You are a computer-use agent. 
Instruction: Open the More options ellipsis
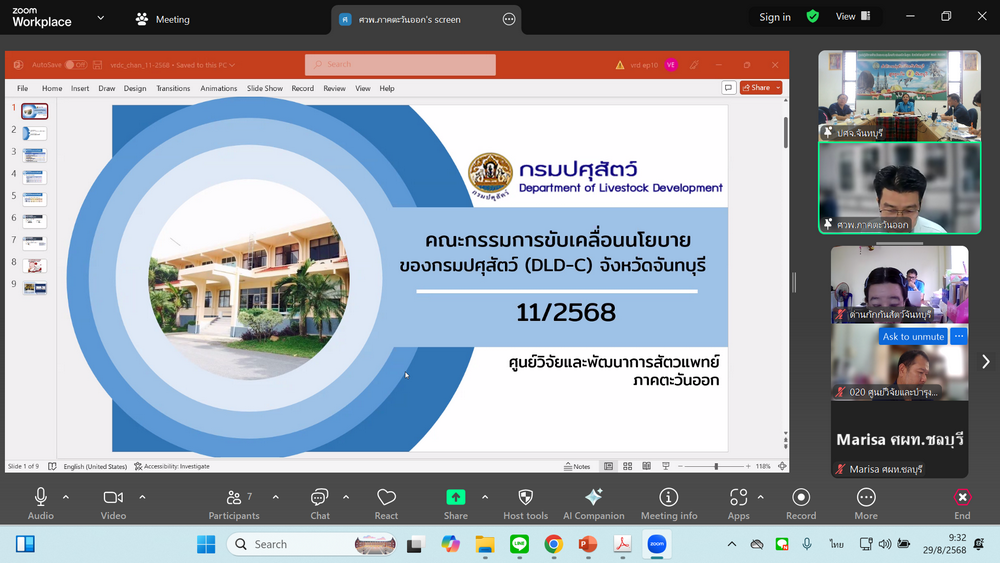(866, 504)
